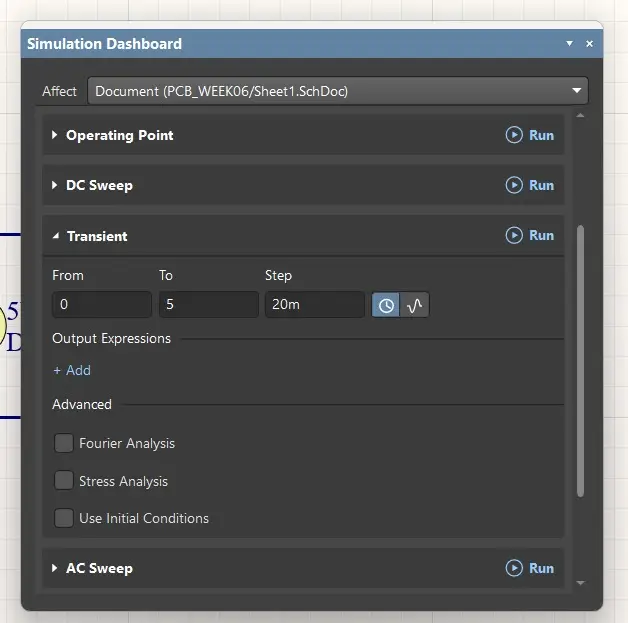Enable the Fourier Analysis checkbox
This screenshot has width=628, height=623.
(64, 443)
